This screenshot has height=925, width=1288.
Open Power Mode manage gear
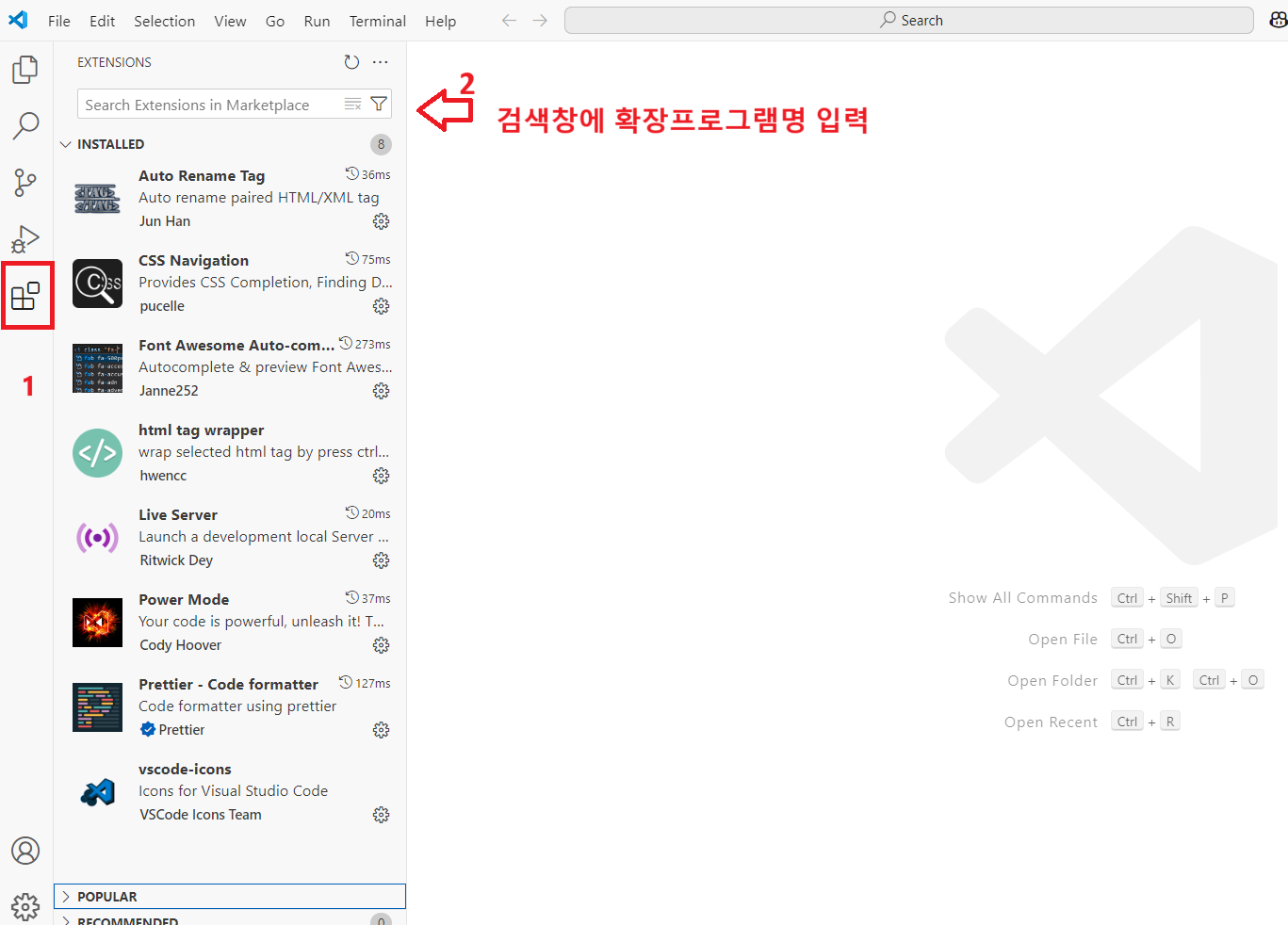381,645
